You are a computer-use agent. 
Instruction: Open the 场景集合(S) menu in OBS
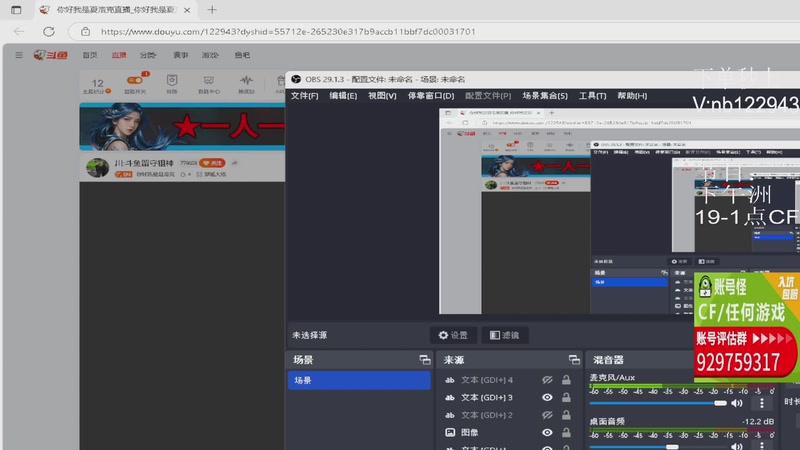coord(545,95)
